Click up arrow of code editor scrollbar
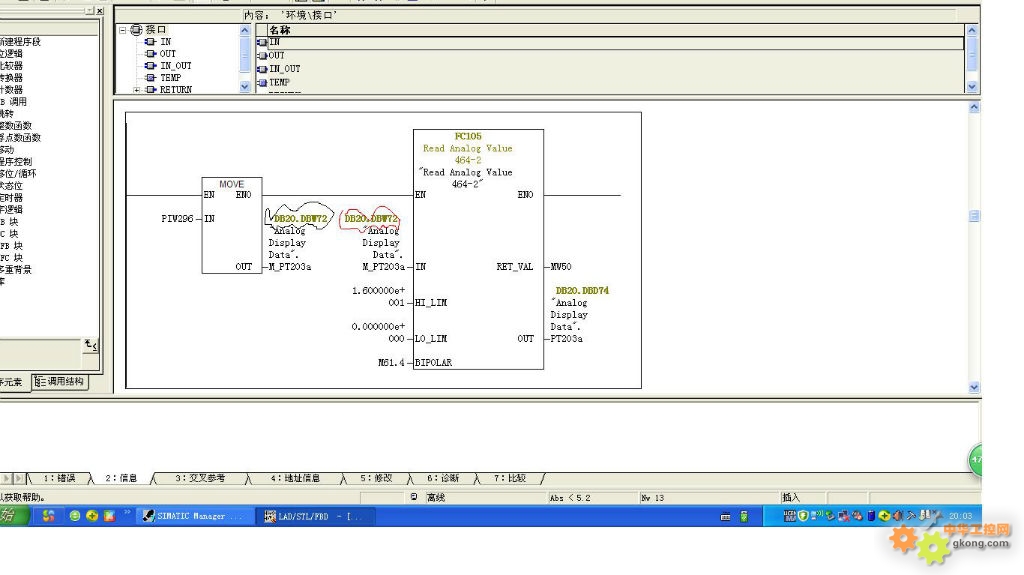Image resolution: width=1024 pixels, height=575 pixels. point(974,107)
